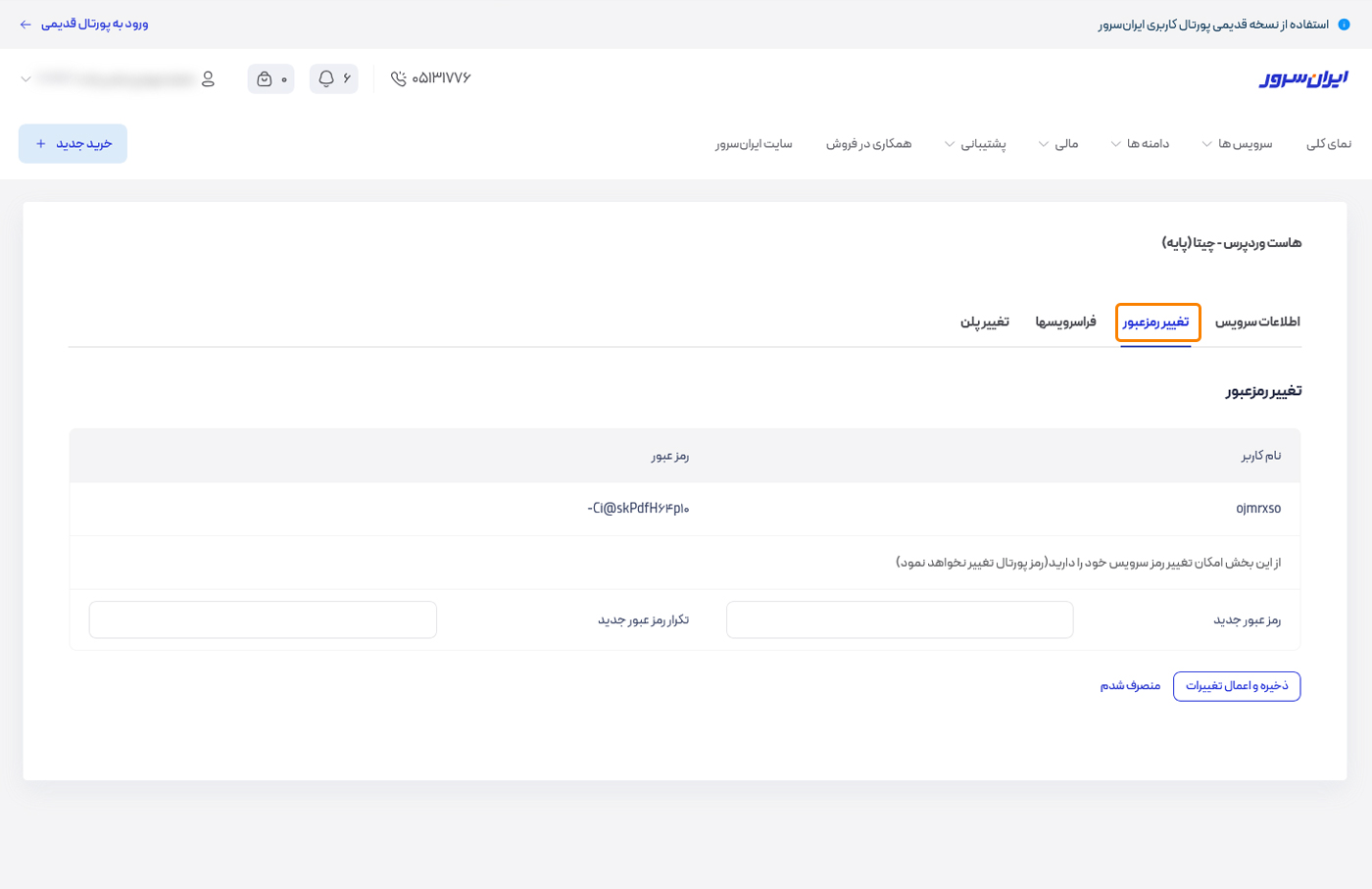Click ذخیره و اعمال تغییرات button

click(1236, 686)
